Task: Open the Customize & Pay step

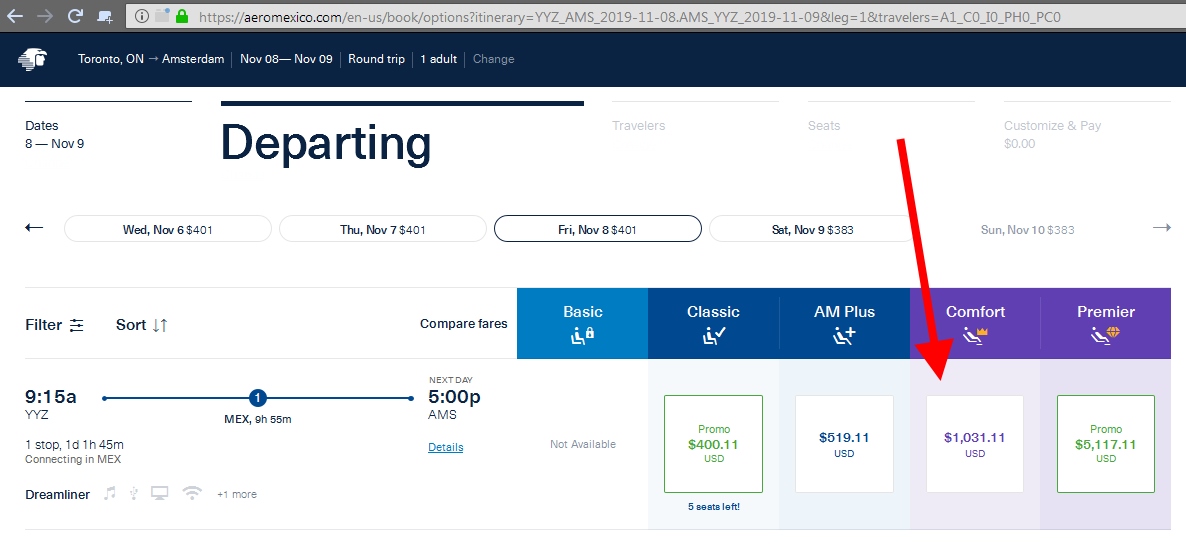Action: coord(1087,127)
